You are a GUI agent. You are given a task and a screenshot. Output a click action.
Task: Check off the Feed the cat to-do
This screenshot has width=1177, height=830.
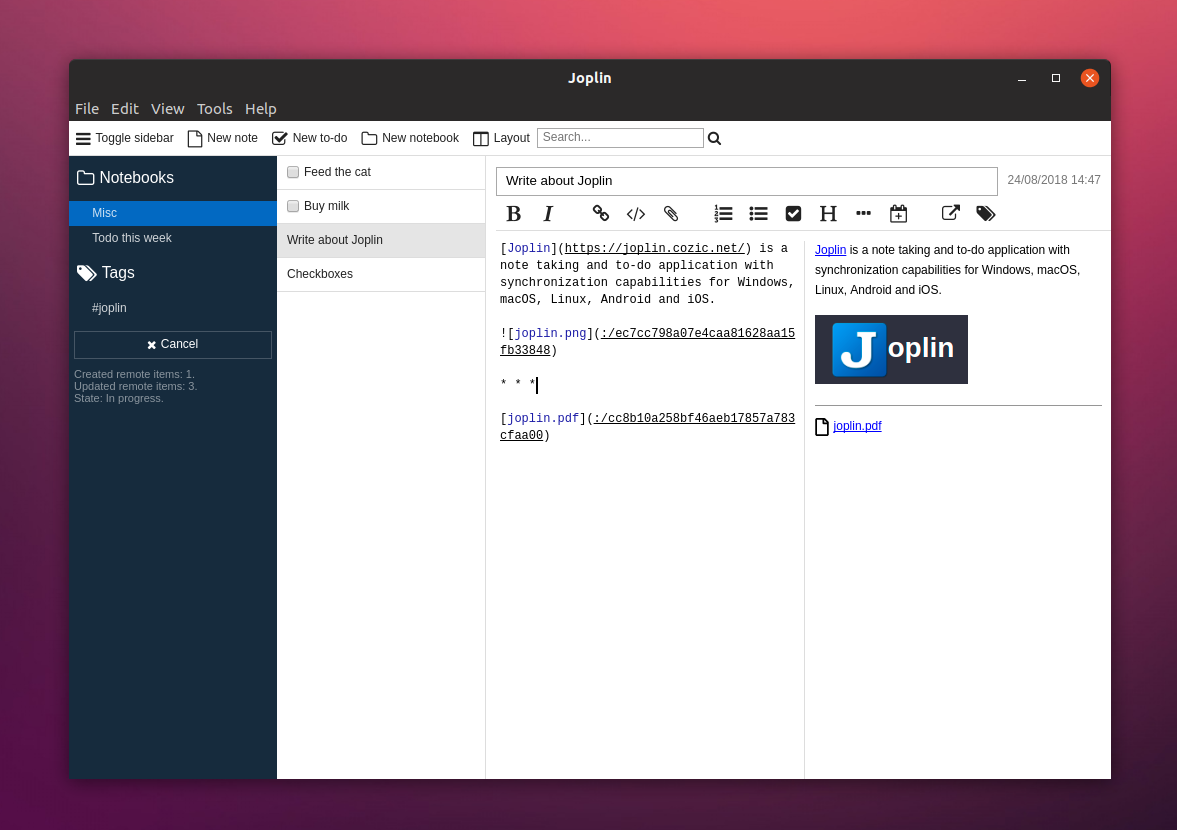click(293, 171)
